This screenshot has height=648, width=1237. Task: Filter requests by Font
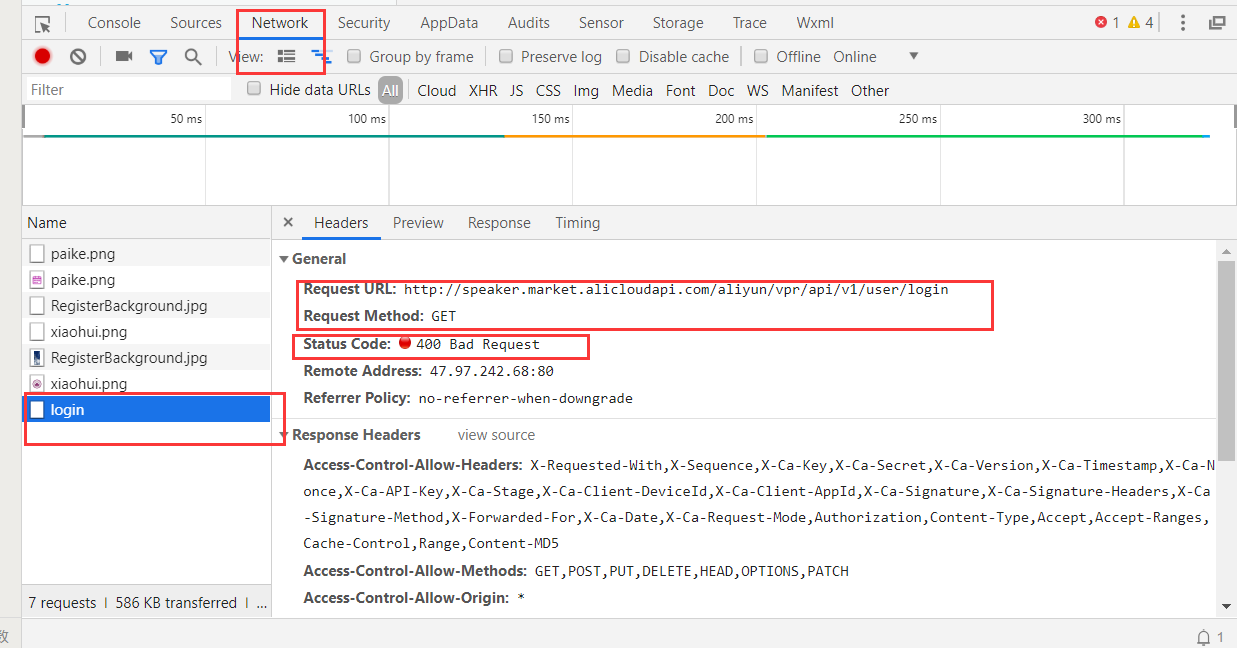coord(680,90)
